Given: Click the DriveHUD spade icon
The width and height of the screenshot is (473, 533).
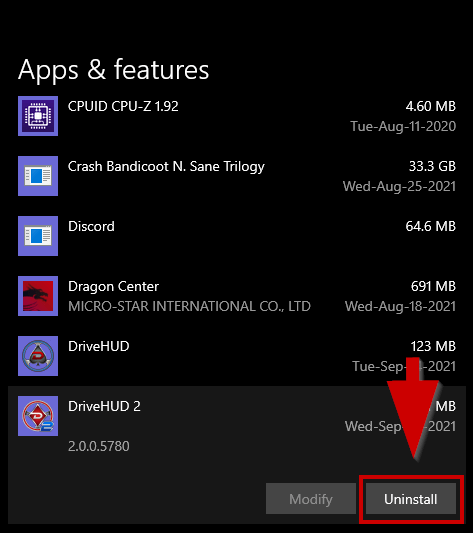Looking at the screenshot, I should coord(38,356).
